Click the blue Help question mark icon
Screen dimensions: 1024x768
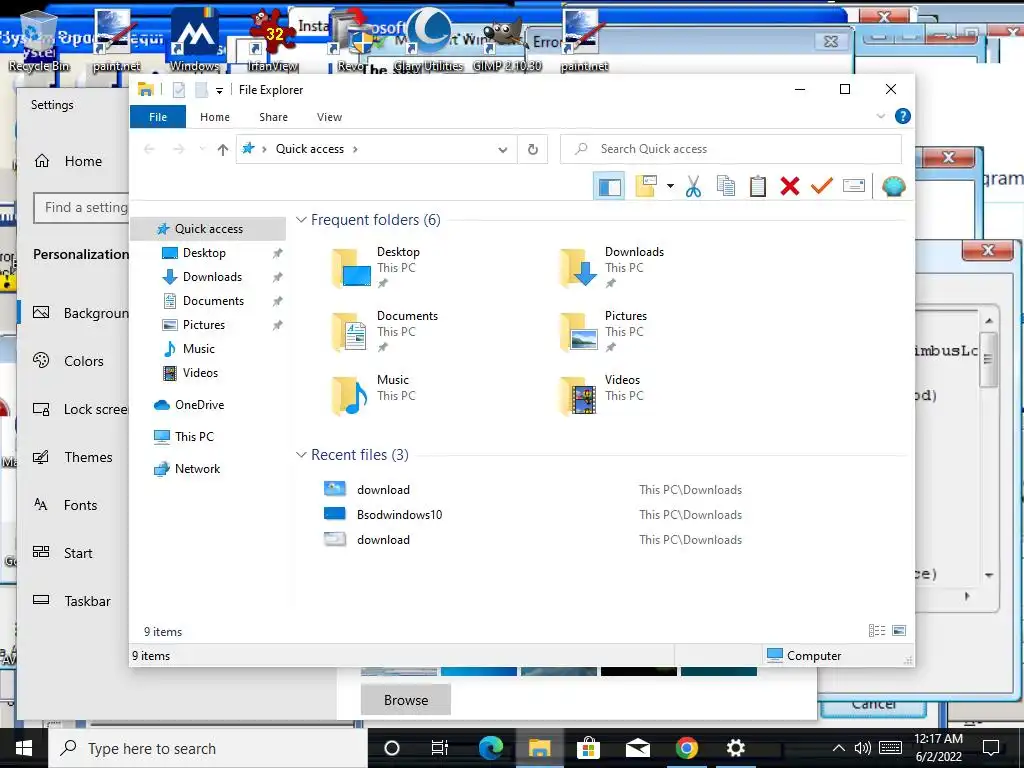click(x=903, y=116)
